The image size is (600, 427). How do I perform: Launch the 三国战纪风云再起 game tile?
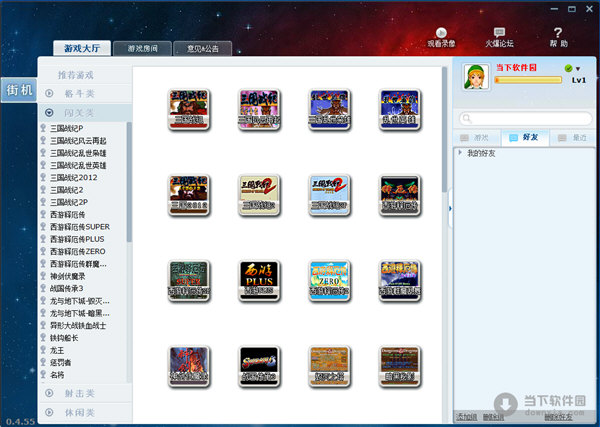[x=259, y=109]
